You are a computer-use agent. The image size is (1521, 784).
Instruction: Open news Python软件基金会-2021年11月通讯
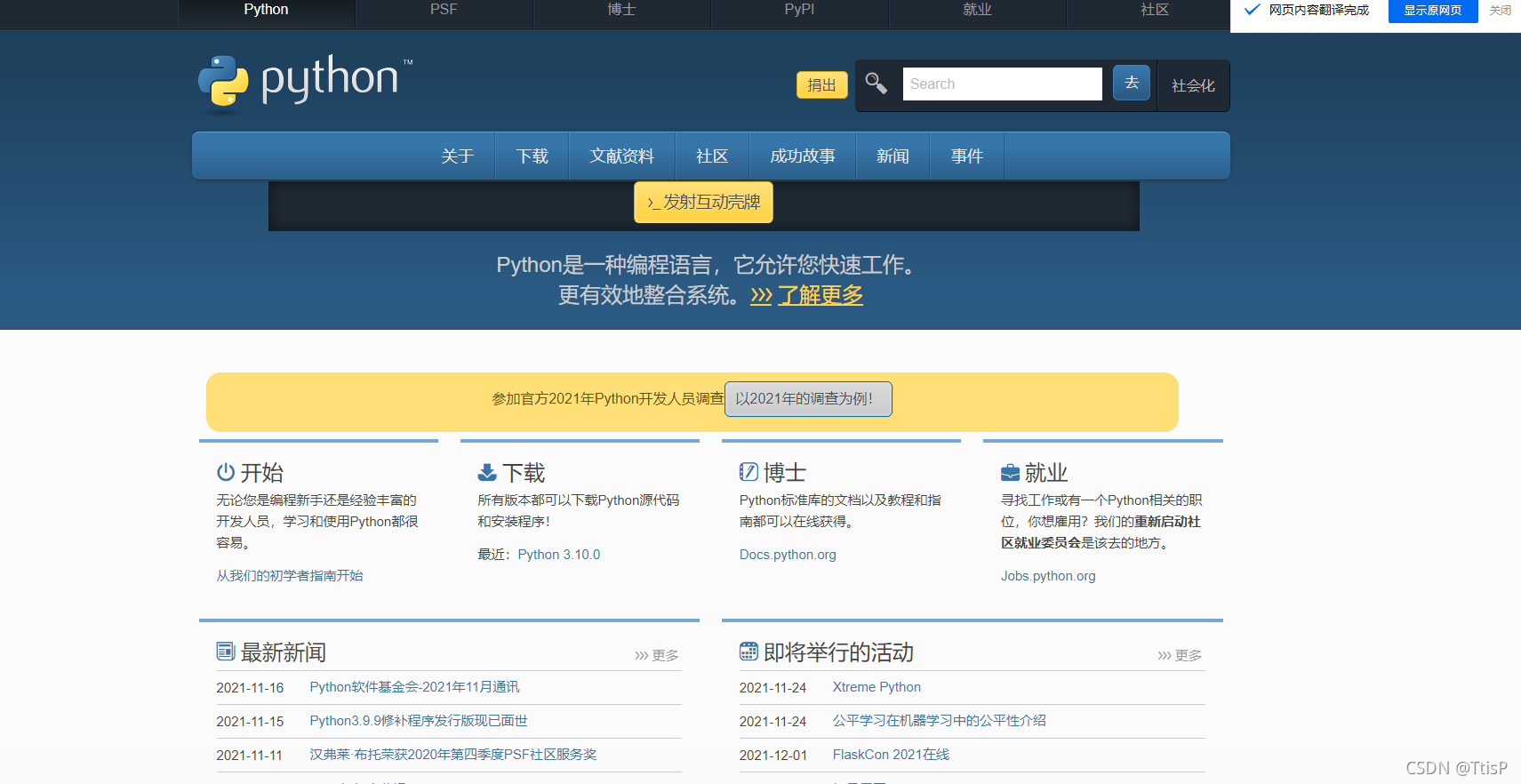pos(414,687)
